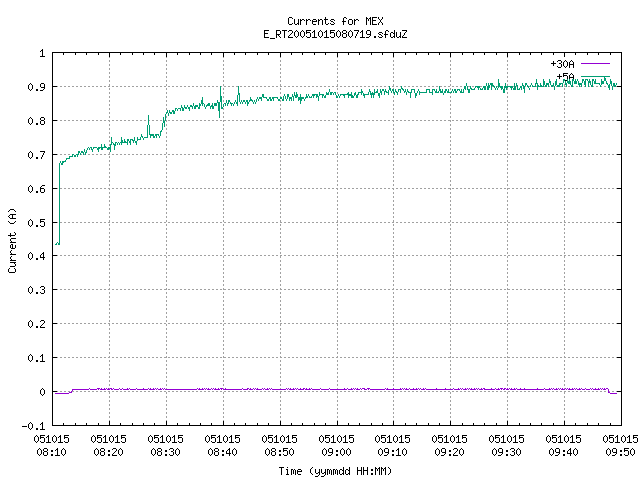Click the green +5A legend line sample
Image resolution: width=640 pixels, height=480 pixels.
(x=595, y=76)
